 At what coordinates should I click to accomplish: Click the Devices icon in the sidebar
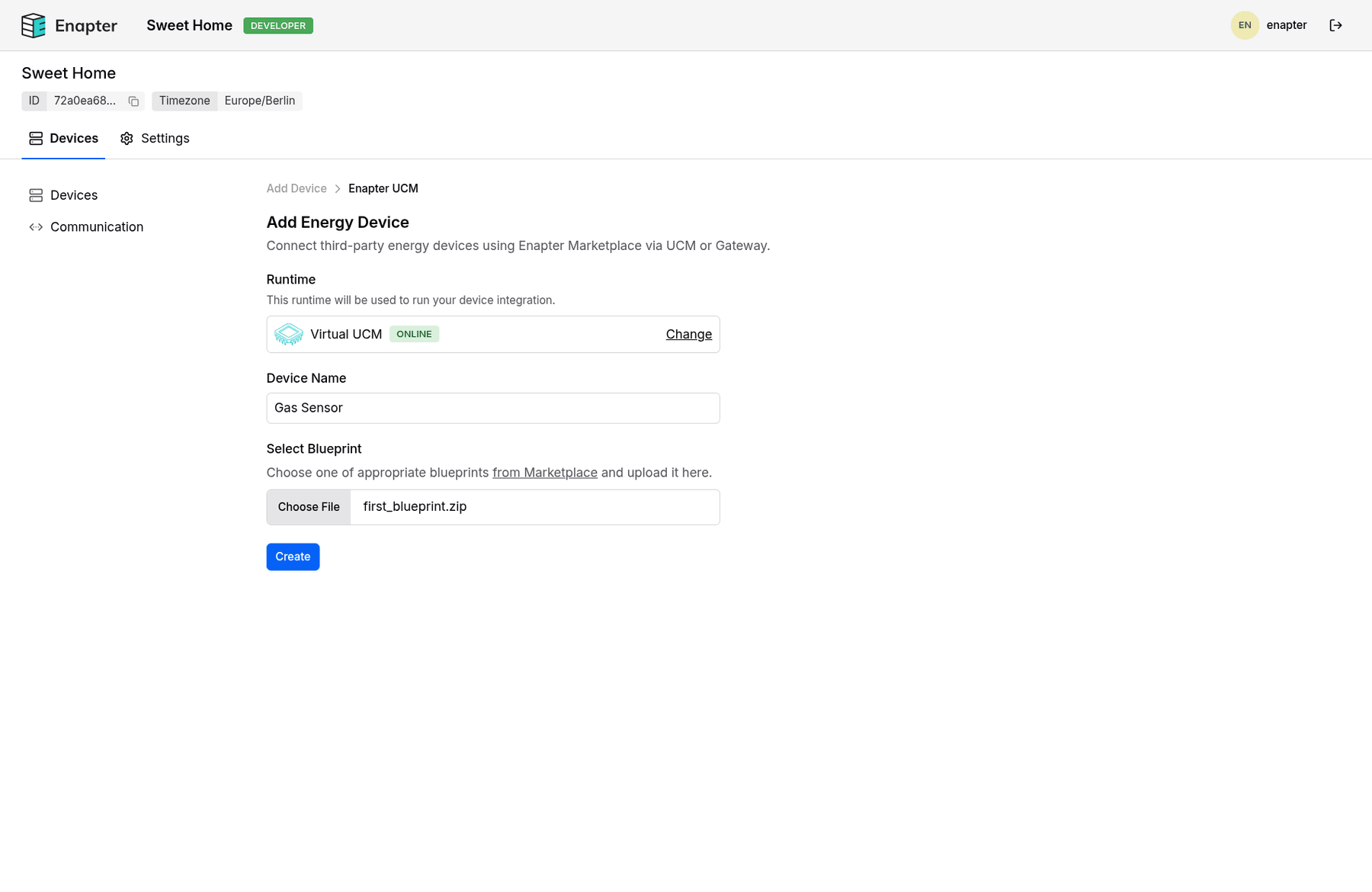point(36,195)
